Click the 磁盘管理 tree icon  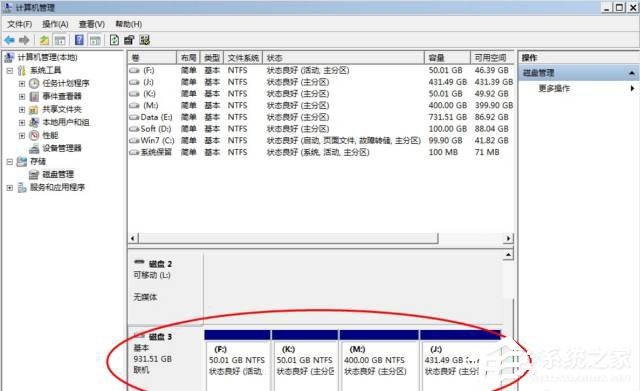click(x=34, y=174)
